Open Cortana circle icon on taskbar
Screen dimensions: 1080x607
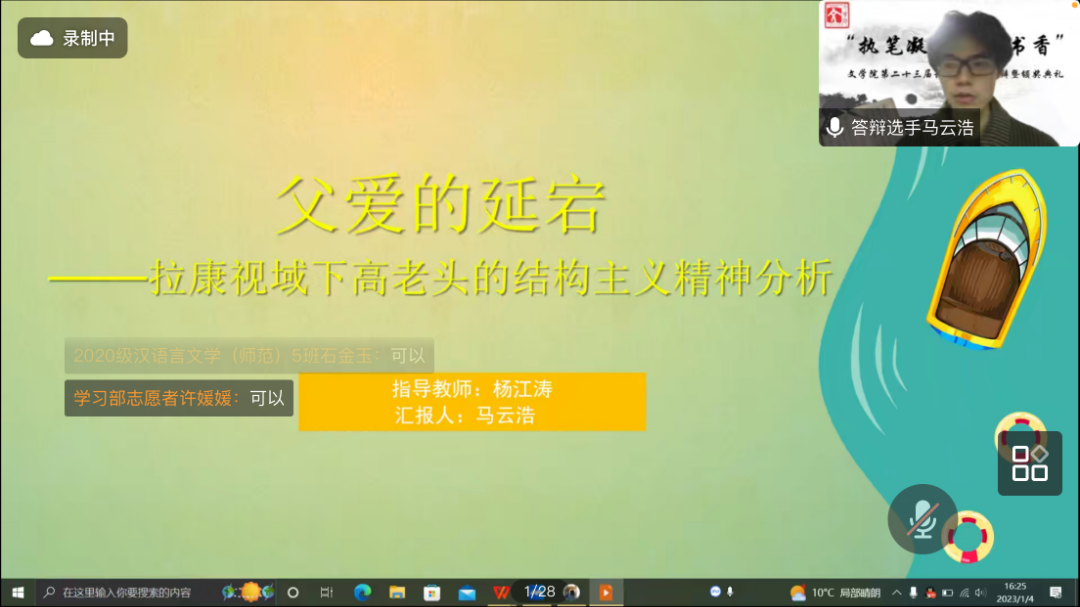[293, 592]
